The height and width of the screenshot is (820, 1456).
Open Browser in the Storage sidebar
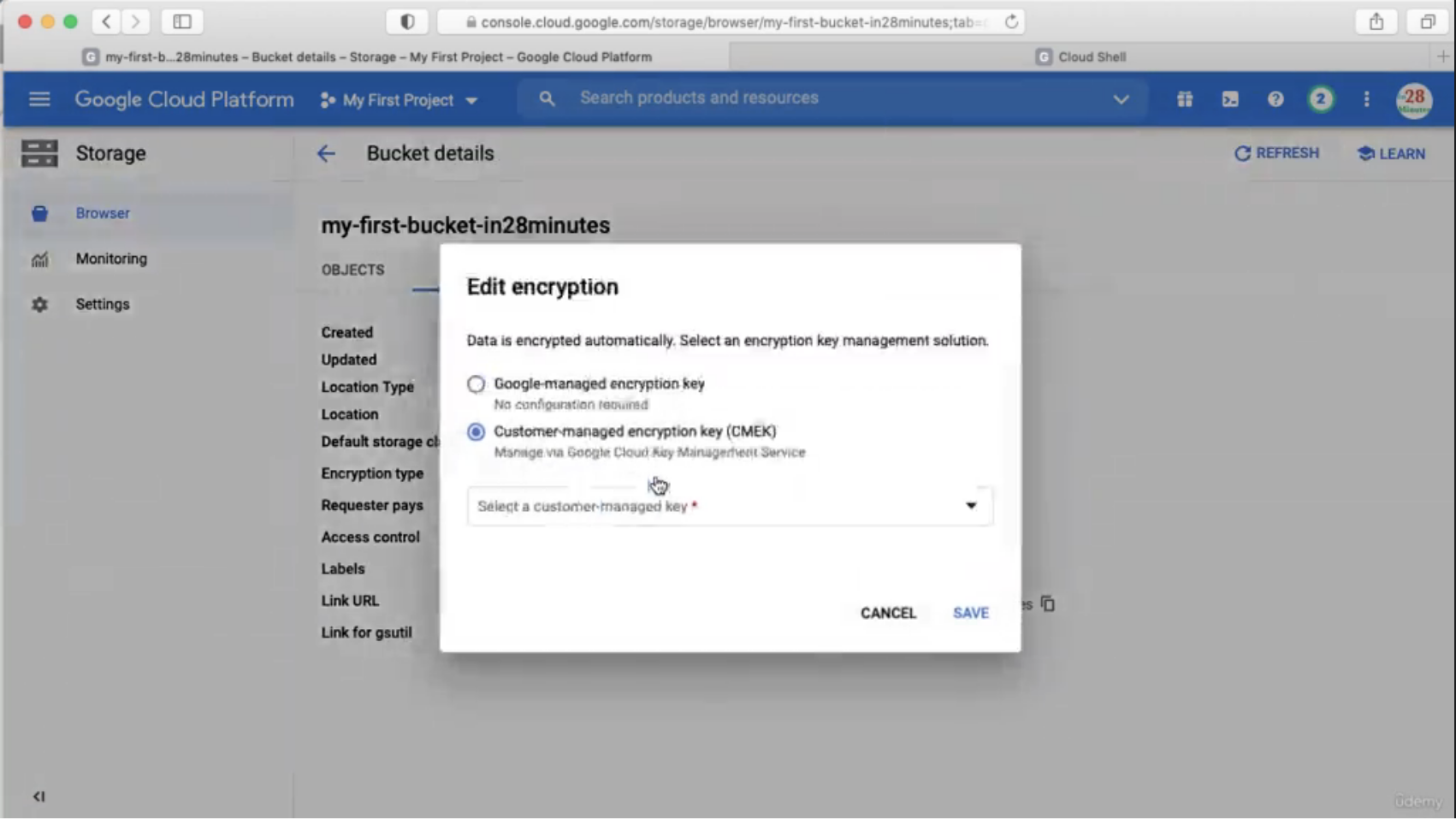103,213
